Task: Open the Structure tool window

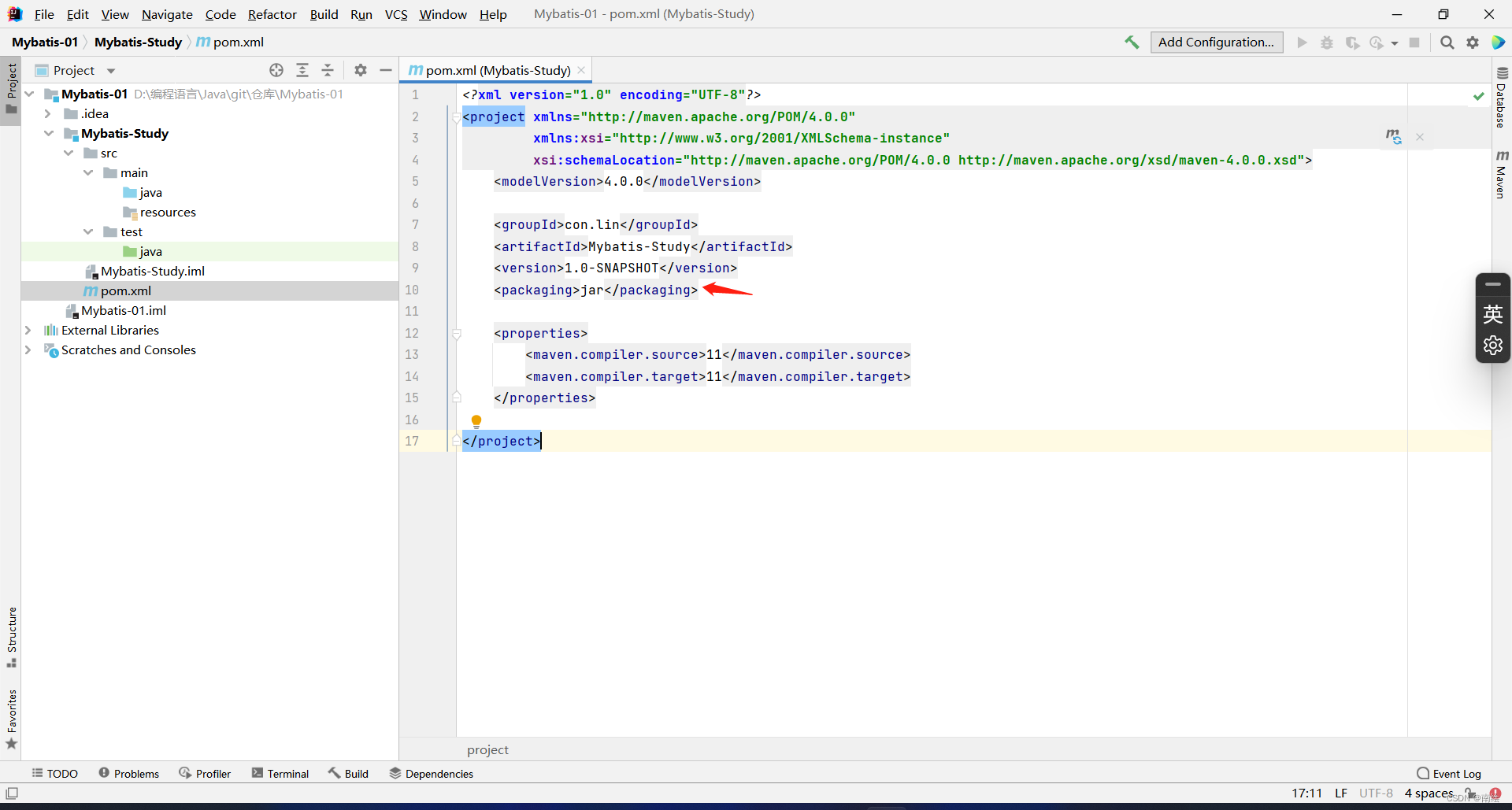Action: (x=12, y=636)
